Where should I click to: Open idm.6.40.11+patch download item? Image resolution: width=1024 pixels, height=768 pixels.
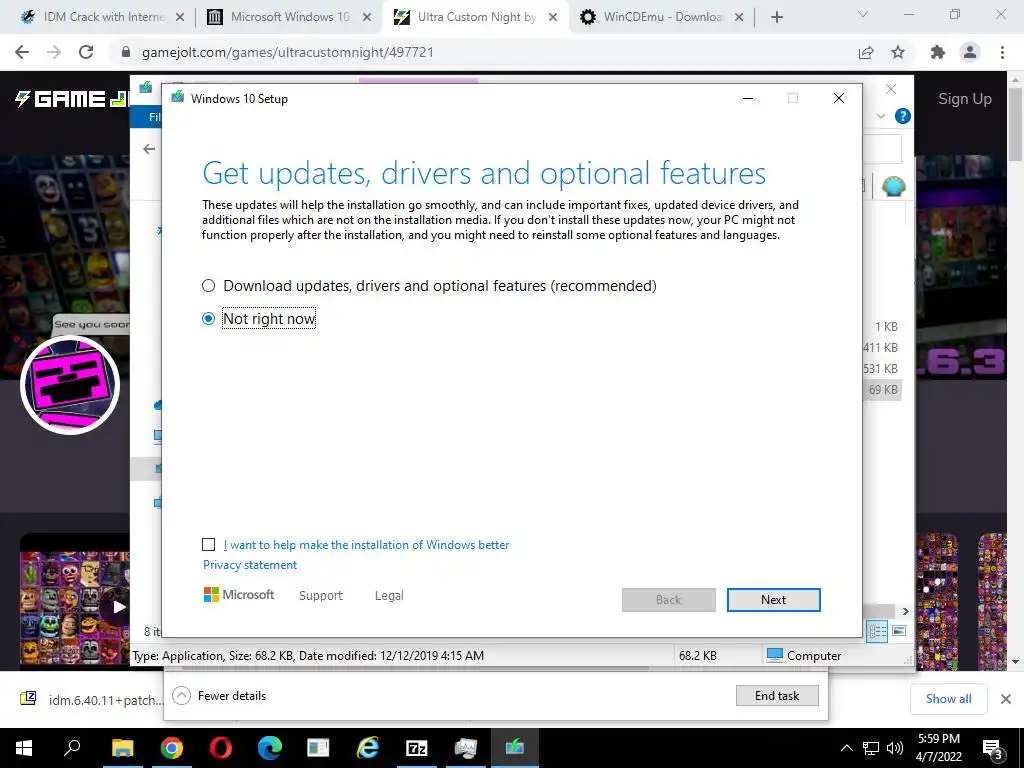(91, 699)
